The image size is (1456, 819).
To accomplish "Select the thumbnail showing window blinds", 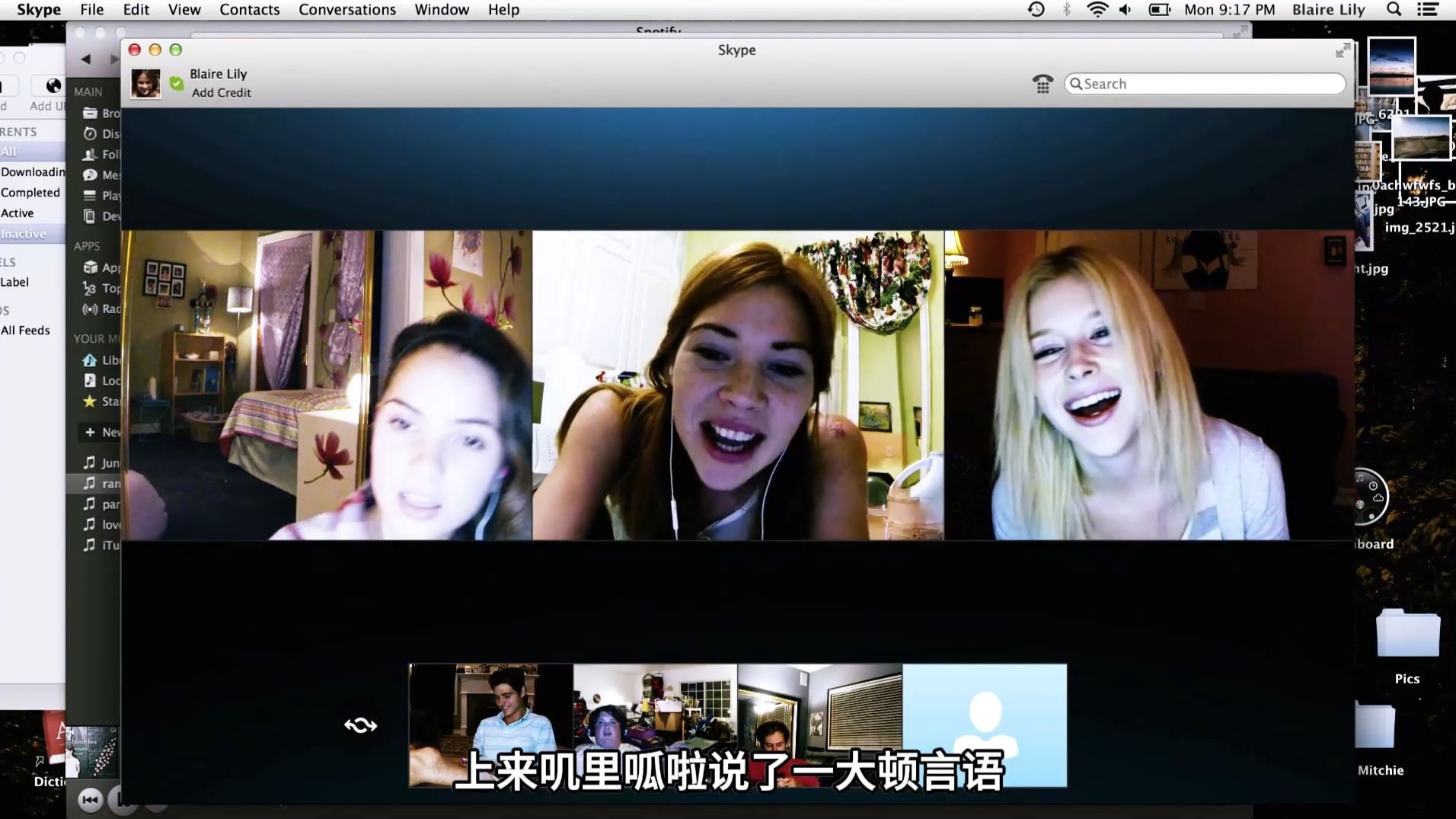I will (x=820, y=725).
